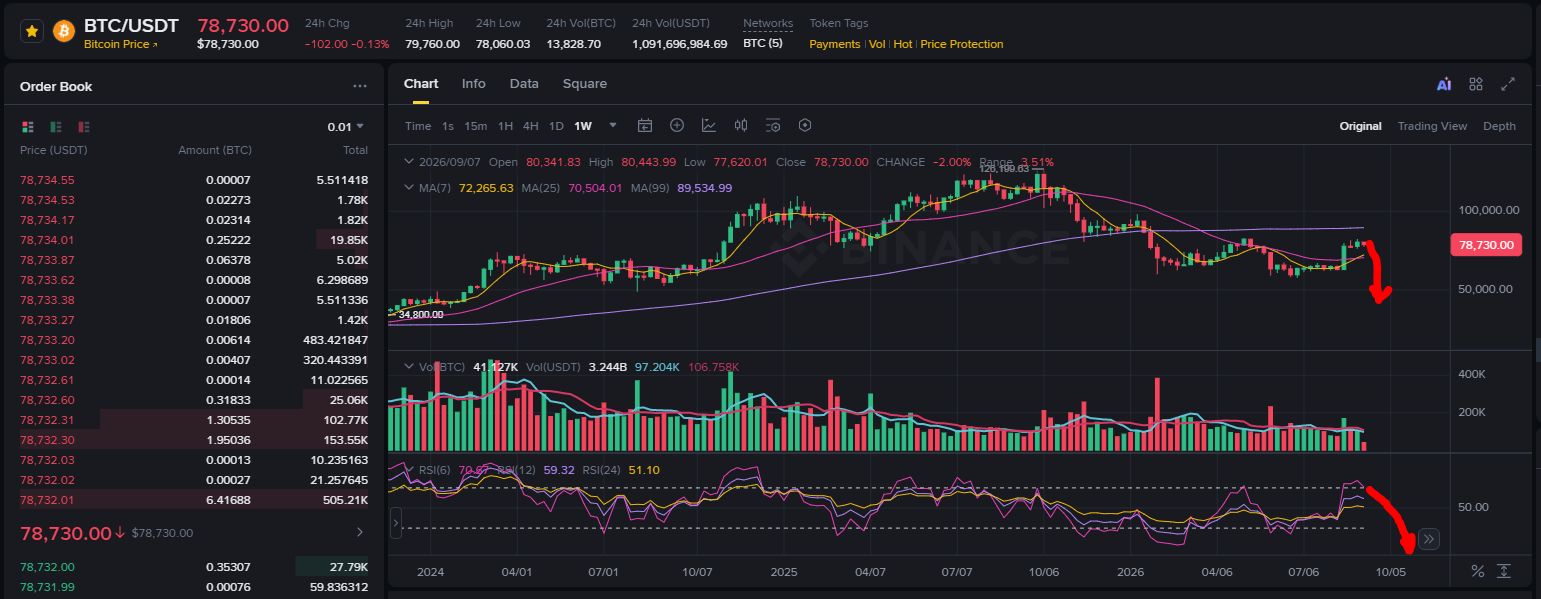Select the 78,732.30 ask price row

tap(194, 440)
